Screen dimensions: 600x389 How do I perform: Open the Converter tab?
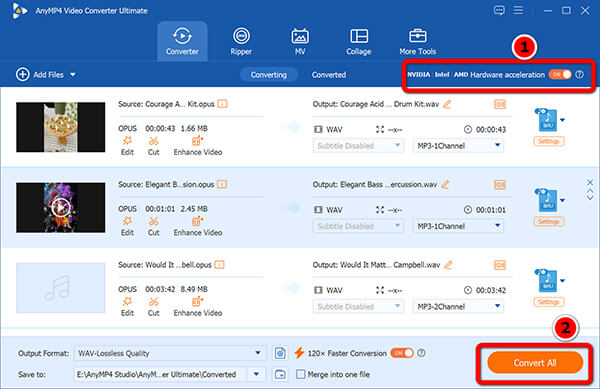[x=182, y=41]
